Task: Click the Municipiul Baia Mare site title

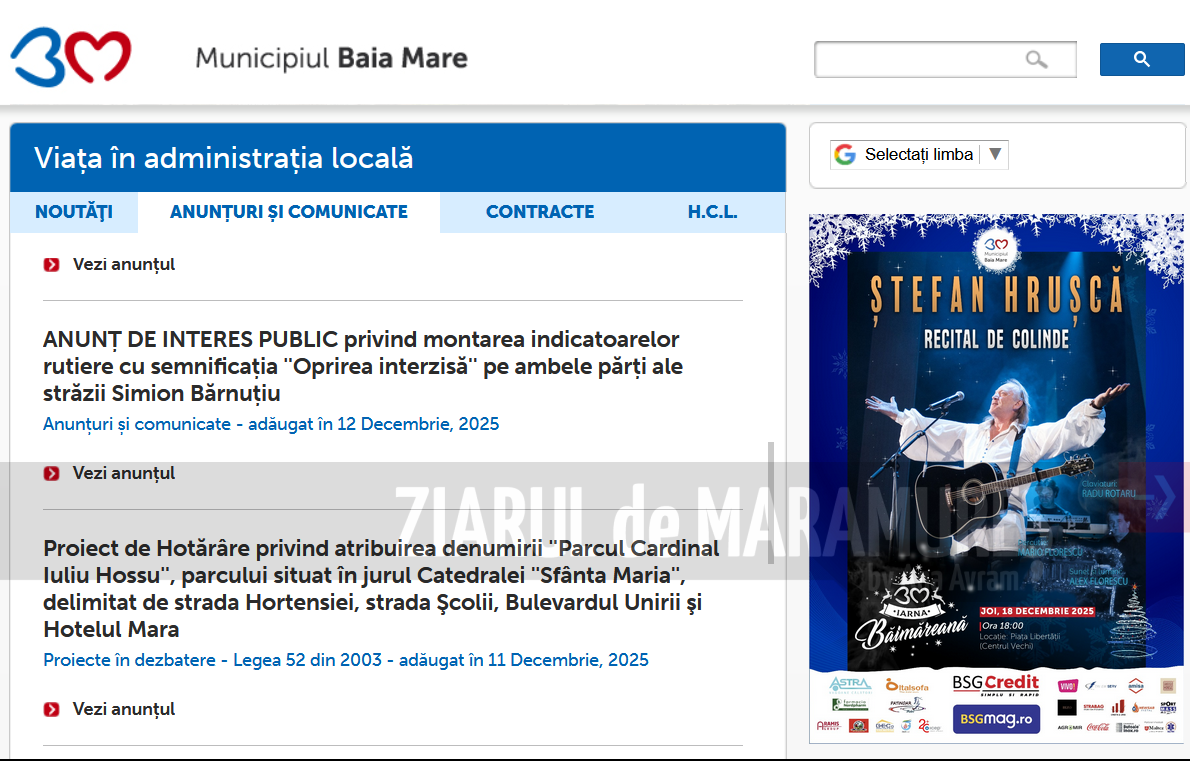Action: coord(331,58)
